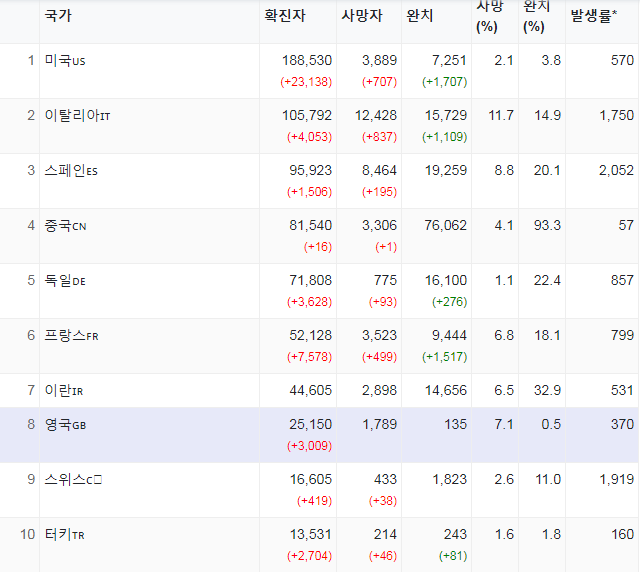Click the 사망(%) column header
The width and height of the screenshot is (640, 572).
point(489,17)
